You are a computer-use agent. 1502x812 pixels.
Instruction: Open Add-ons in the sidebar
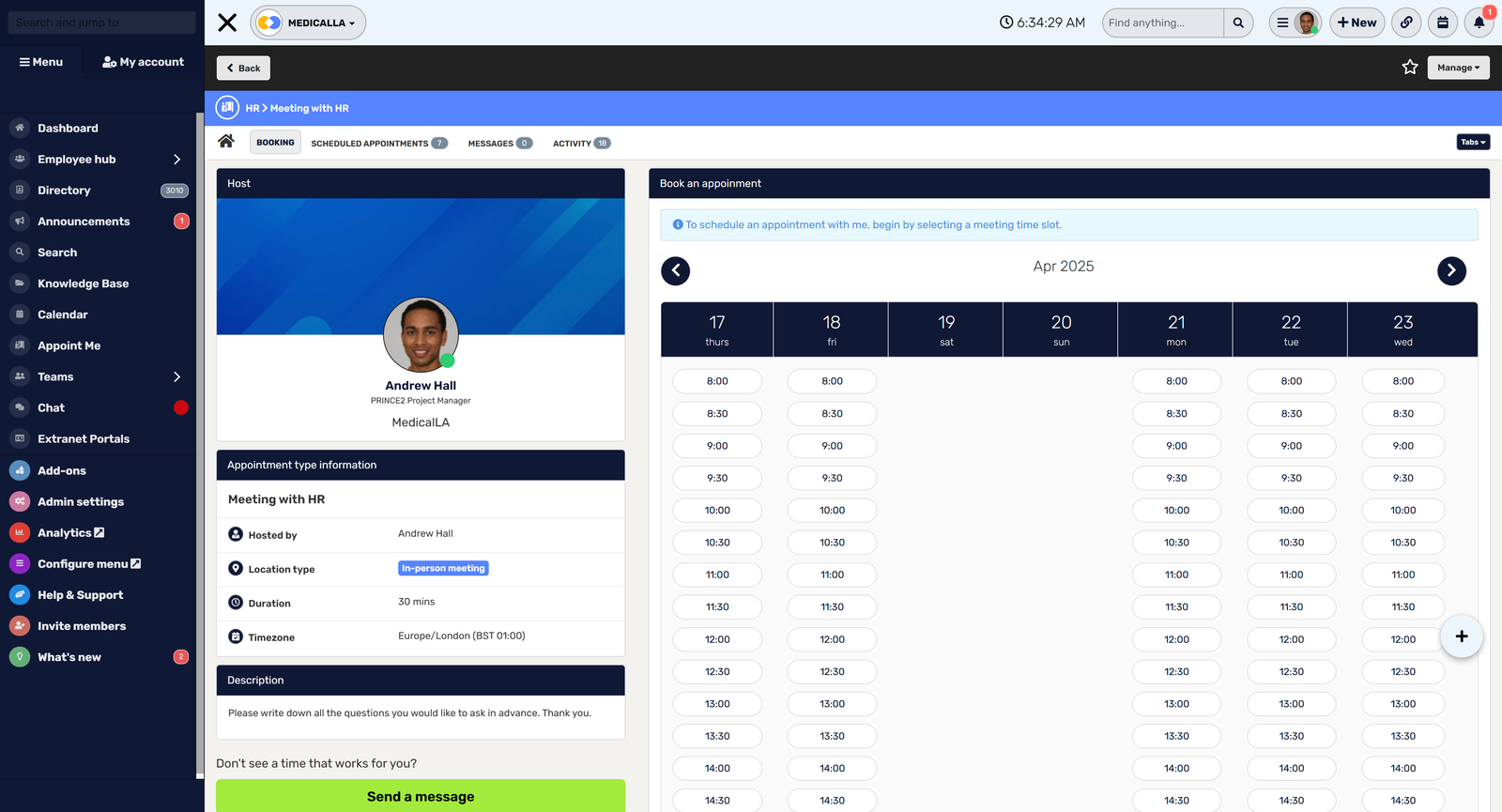tap(61, 470)
